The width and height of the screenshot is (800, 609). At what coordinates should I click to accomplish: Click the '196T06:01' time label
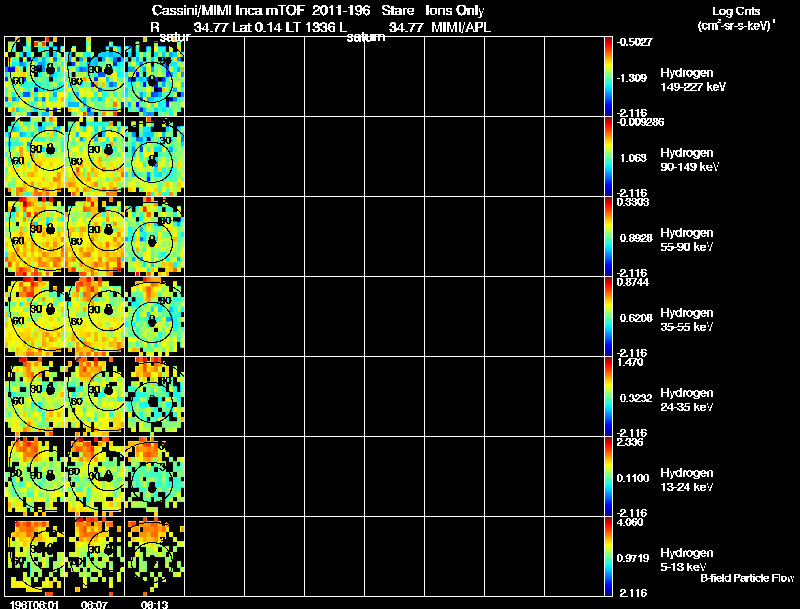(x=34, y=604)
